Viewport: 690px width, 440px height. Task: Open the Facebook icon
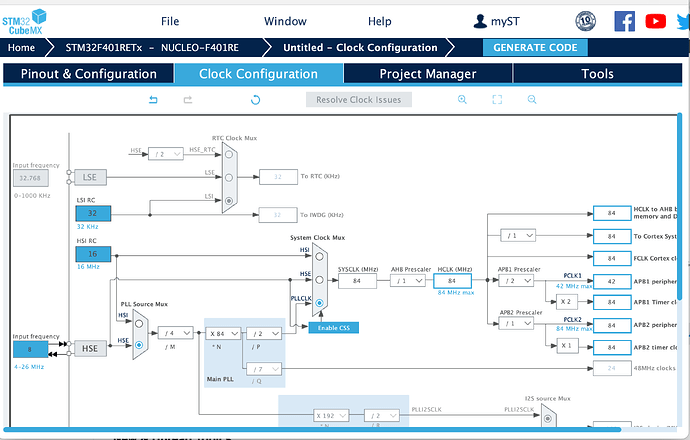[624, 21]
